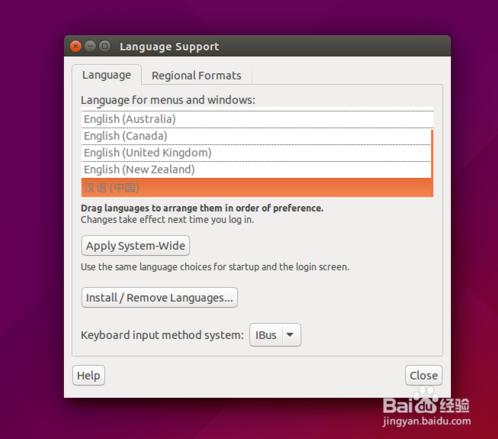The height and width of the screenshot is (439, 498).
Task: Select the highlighted Chinese language entry
Action: tap(257, 188)
